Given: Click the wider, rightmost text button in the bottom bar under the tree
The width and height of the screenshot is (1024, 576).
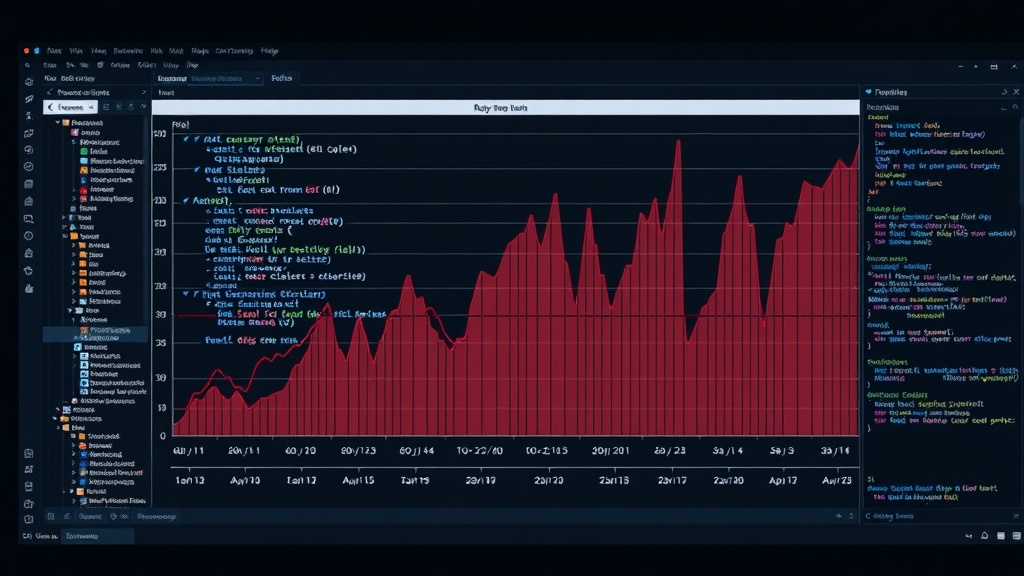Looking at the screenshot, I should pos(157,517).
